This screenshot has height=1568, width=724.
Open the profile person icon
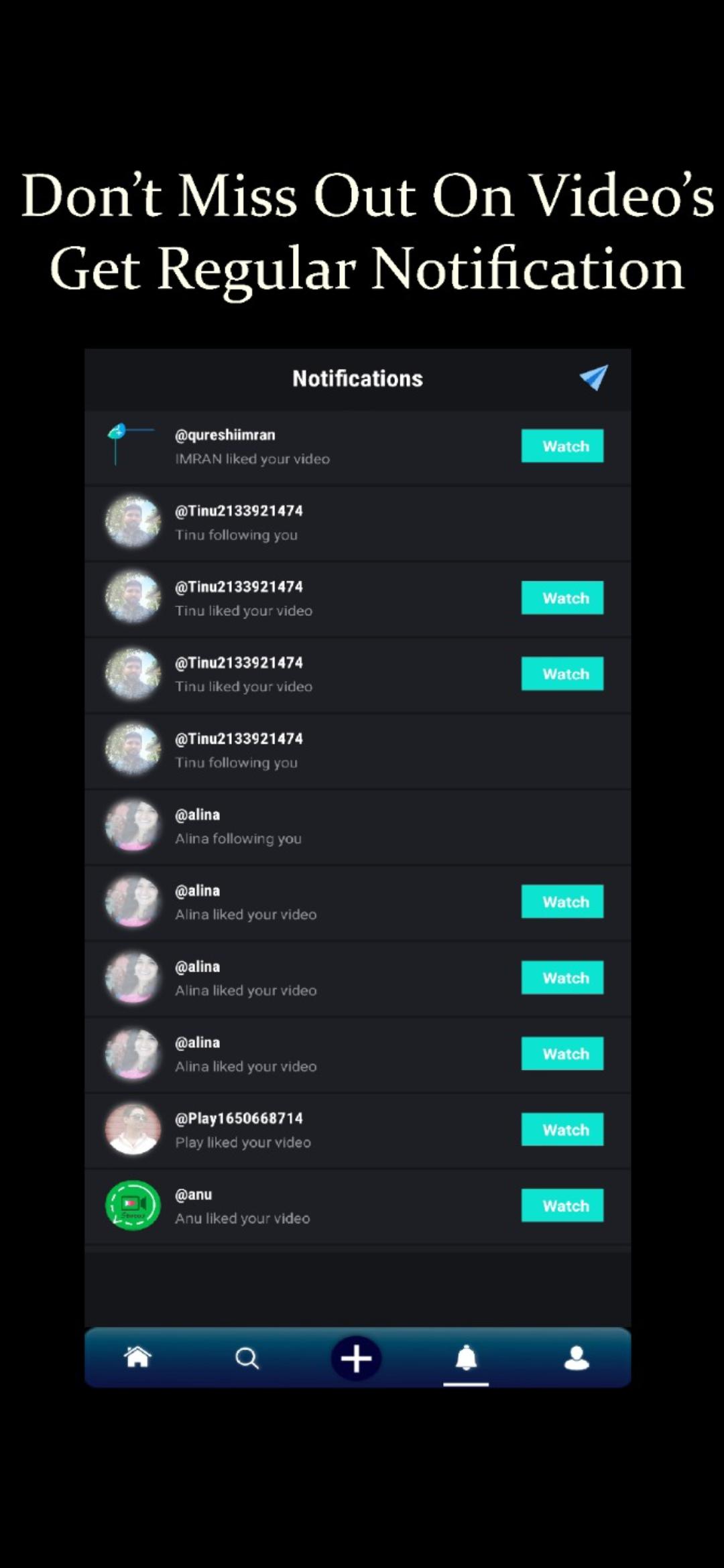click(x=577, y=1358)
